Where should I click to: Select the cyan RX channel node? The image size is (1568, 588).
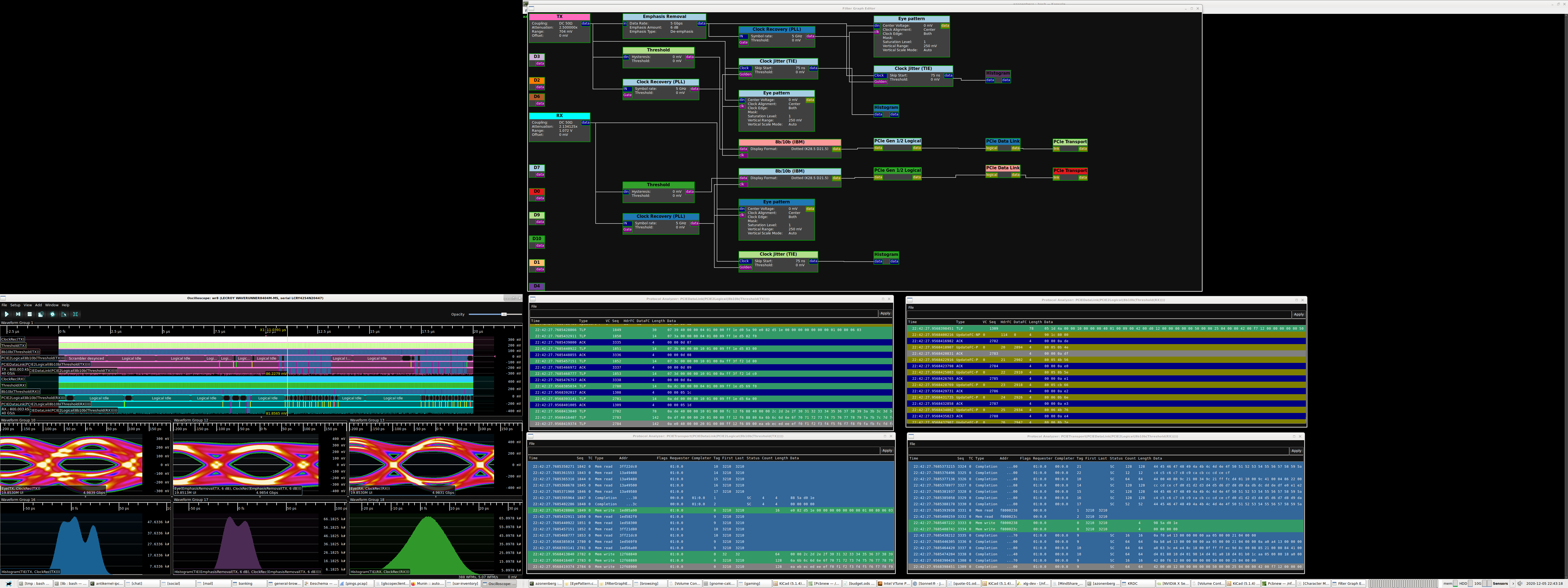[559, 127]
